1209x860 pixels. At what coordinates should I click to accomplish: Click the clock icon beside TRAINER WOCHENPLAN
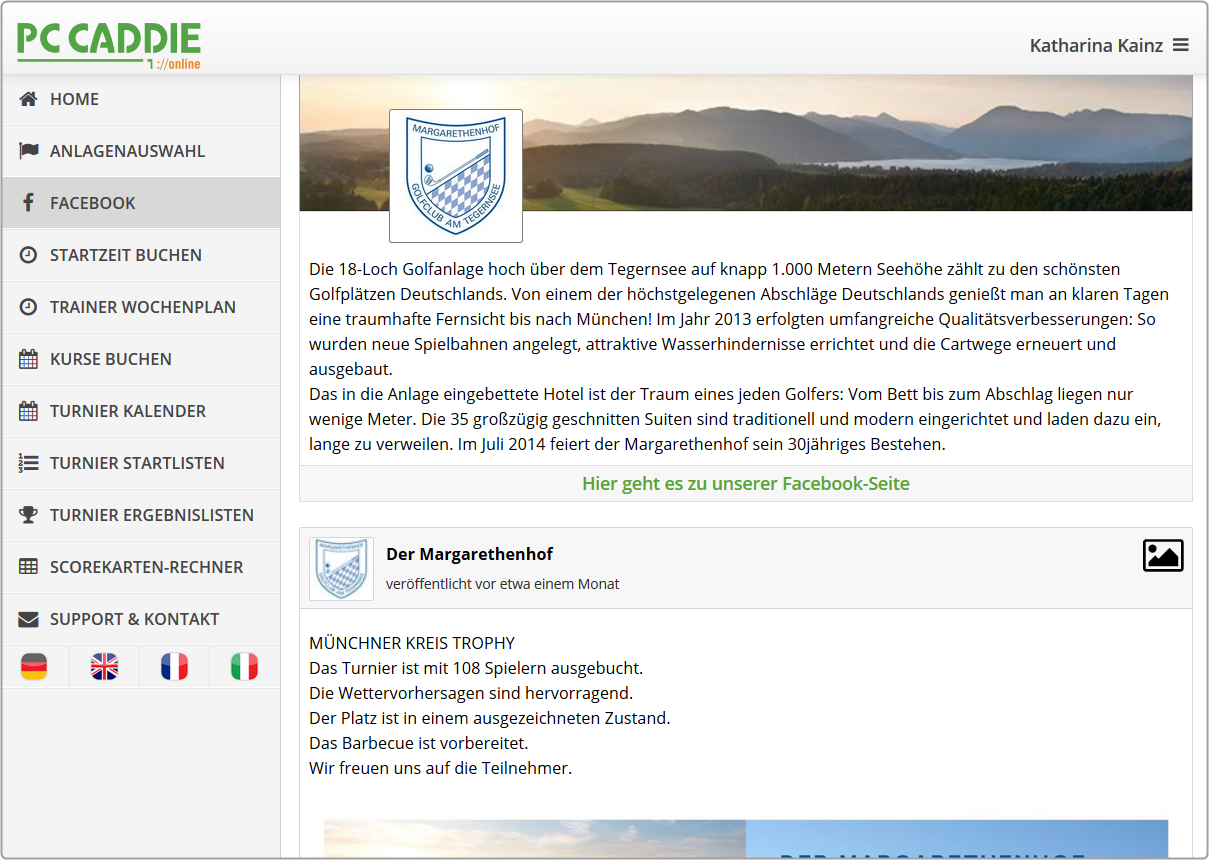point(28,307)
